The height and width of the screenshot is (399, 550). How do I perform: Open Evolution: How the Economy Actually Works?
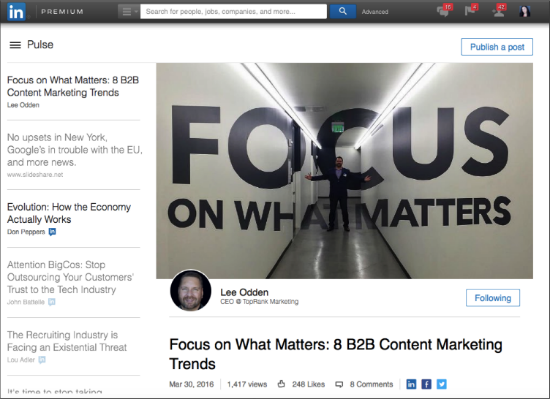(x=69, y=213)
